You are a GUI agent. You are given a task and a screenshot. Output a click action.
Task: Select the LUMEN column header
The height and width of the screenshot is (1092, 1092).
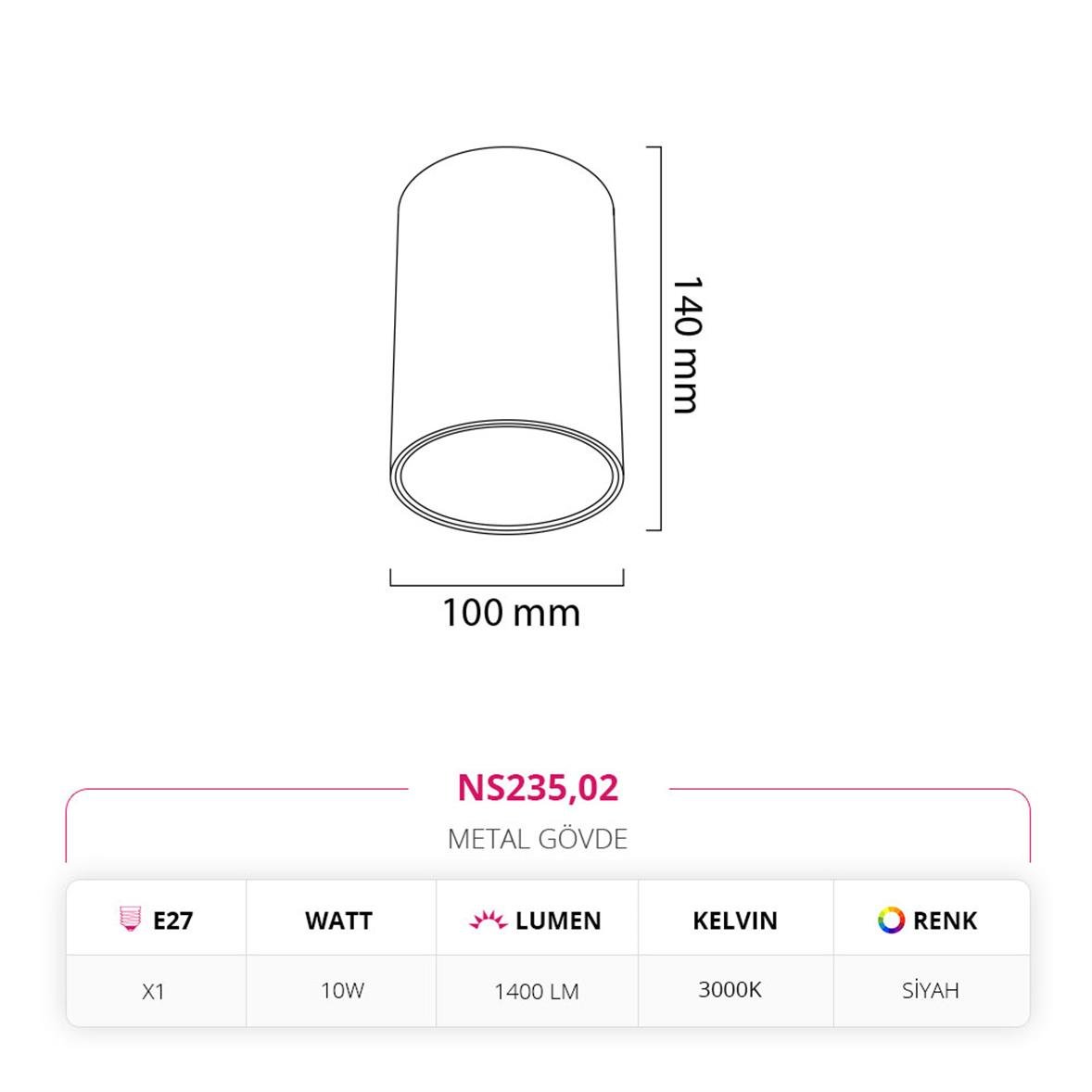tap(557, 921)
